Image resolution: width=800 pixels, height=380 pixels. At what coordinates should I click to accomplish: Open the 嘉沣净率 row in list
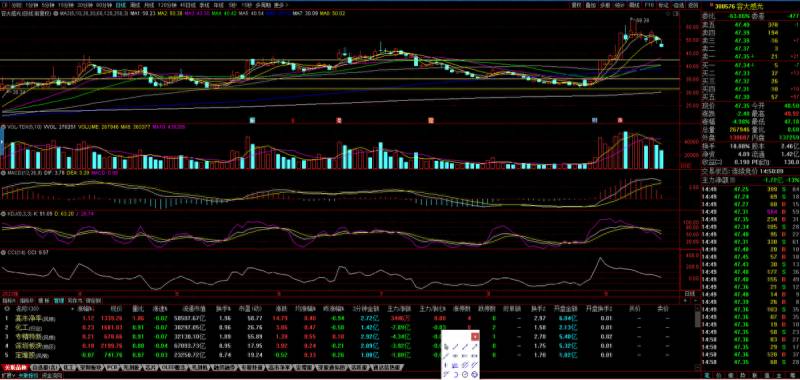tap(347, 318)
